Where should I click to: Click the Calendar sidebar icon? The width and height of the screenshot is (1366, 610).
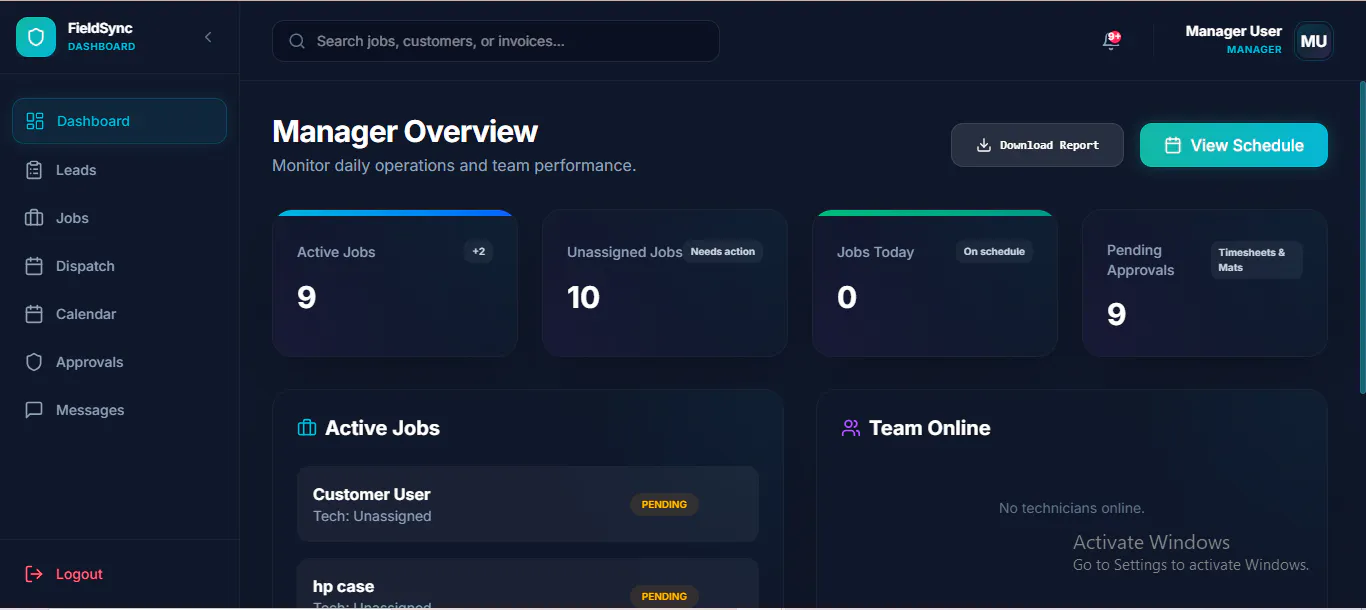pyautogui.click(x=34, y=314)
